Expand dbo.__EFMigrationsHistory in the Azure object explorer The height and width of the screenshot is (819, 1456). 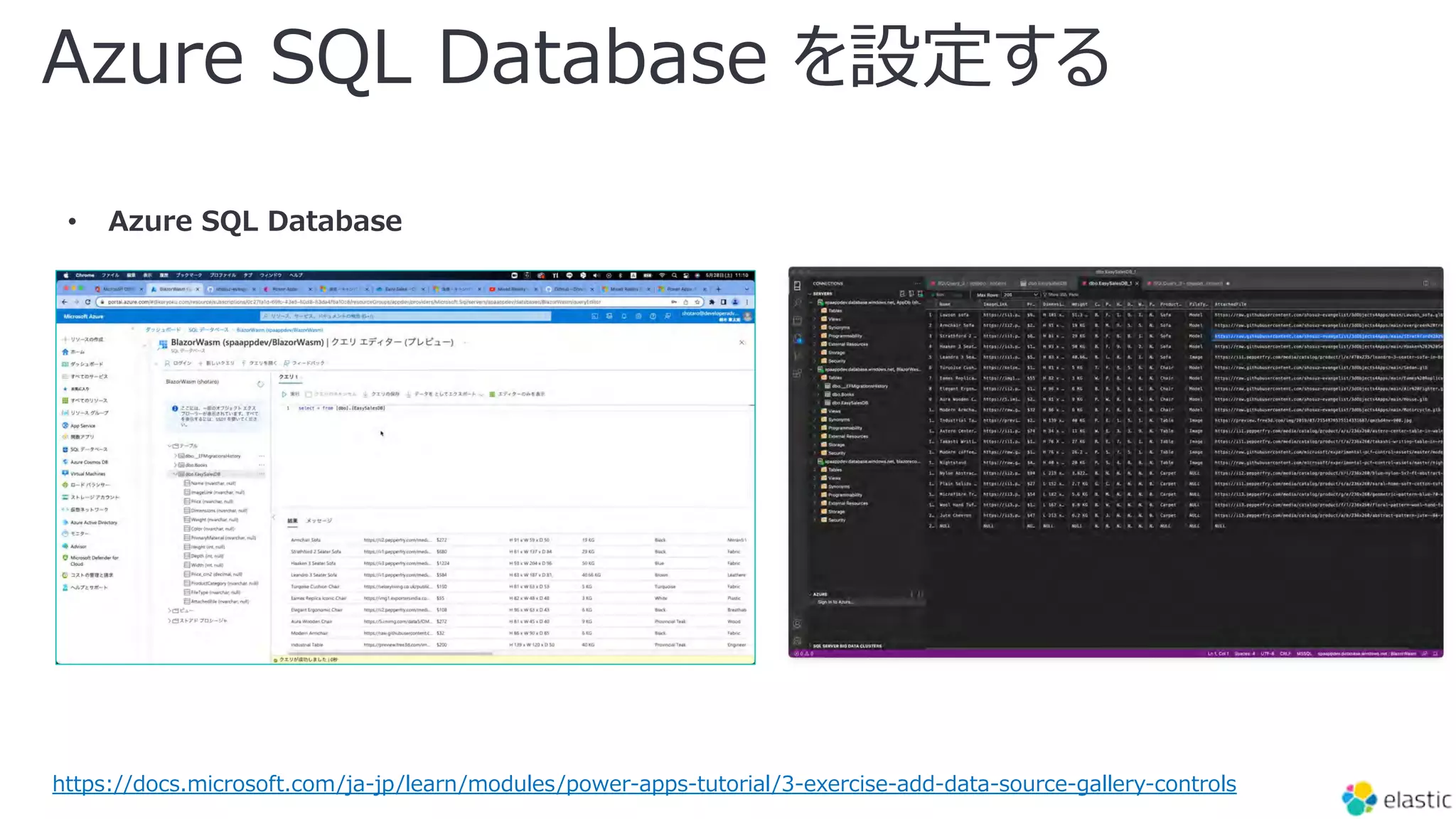click(176, 456)
